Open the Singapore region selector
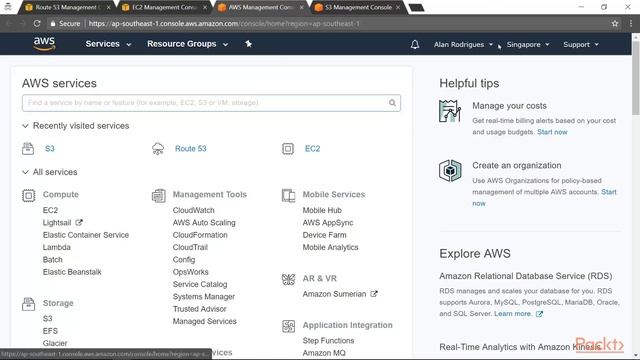640x360 pixels. 528,44
